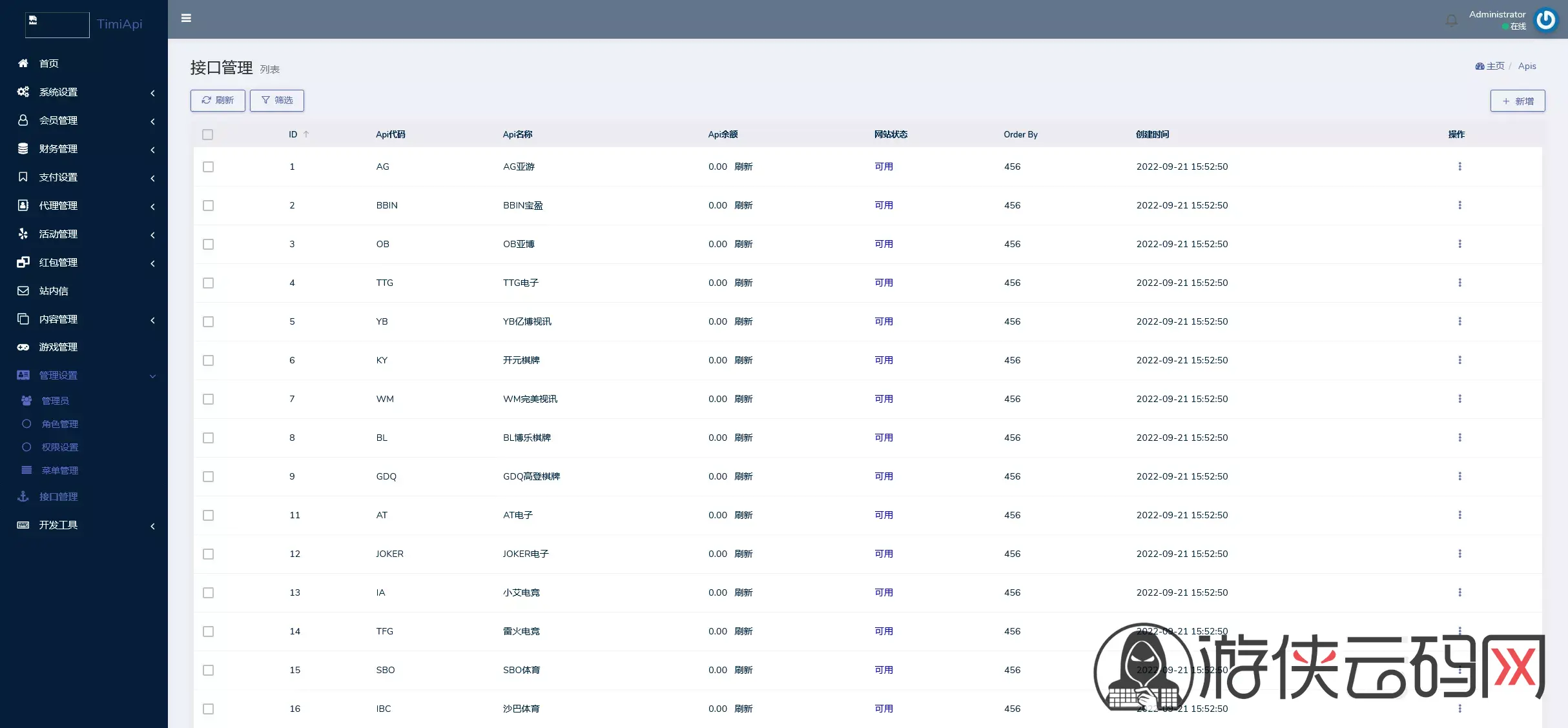
Task: Open row actions menu for OB
Action: click(1460, 244)
